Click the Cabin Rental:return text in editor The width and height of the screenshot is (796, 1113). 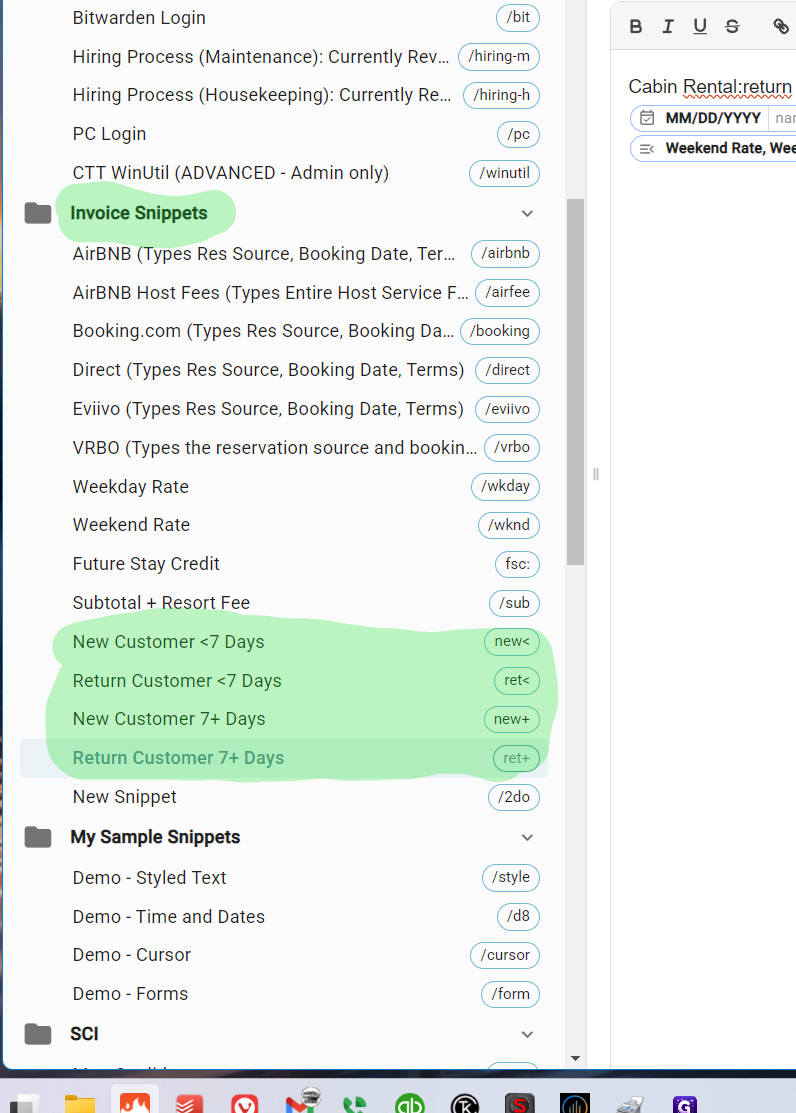pyautogui.click(x=710, y=87)
